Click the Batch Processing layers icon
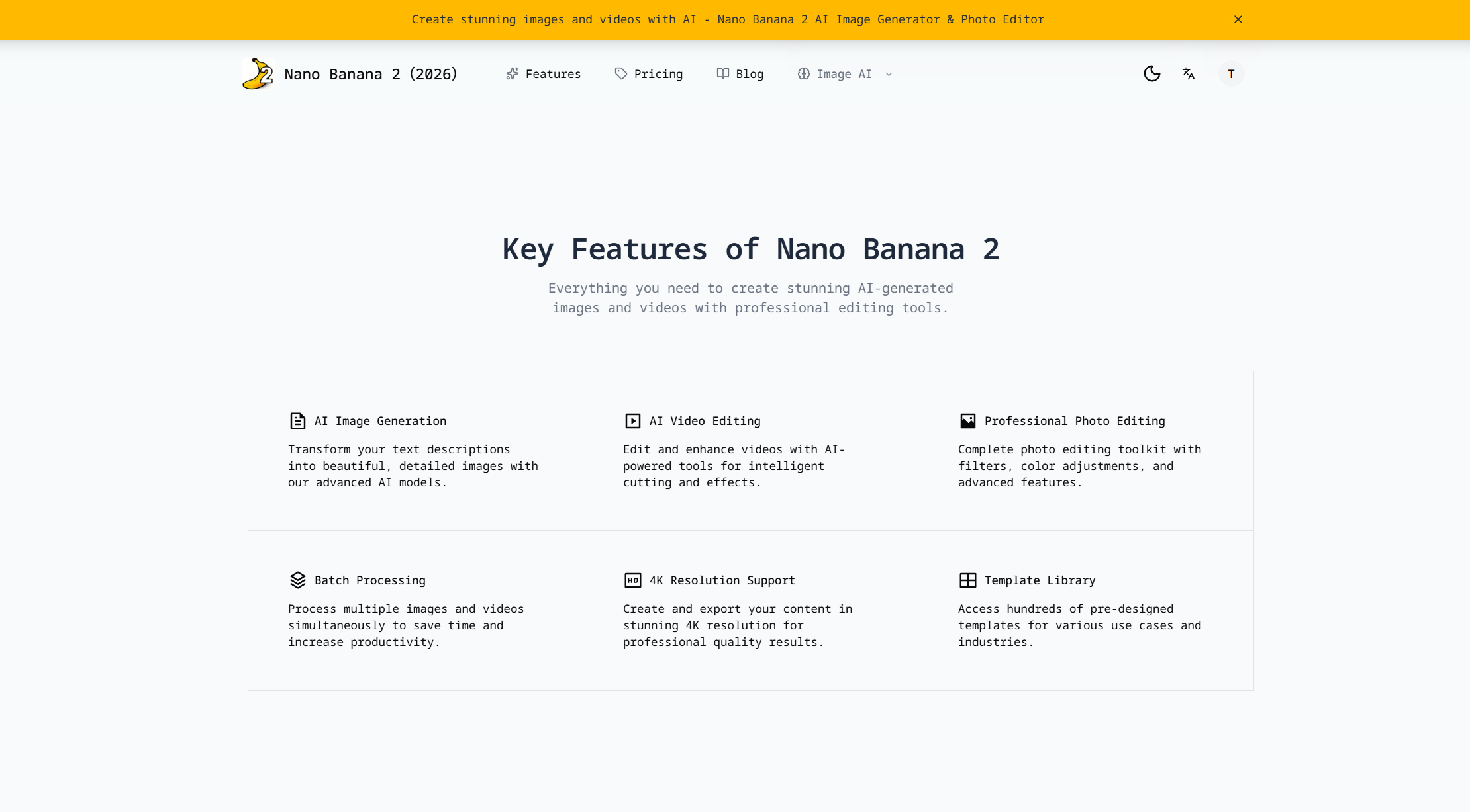 pyautogui.click(x=297, y=580)
